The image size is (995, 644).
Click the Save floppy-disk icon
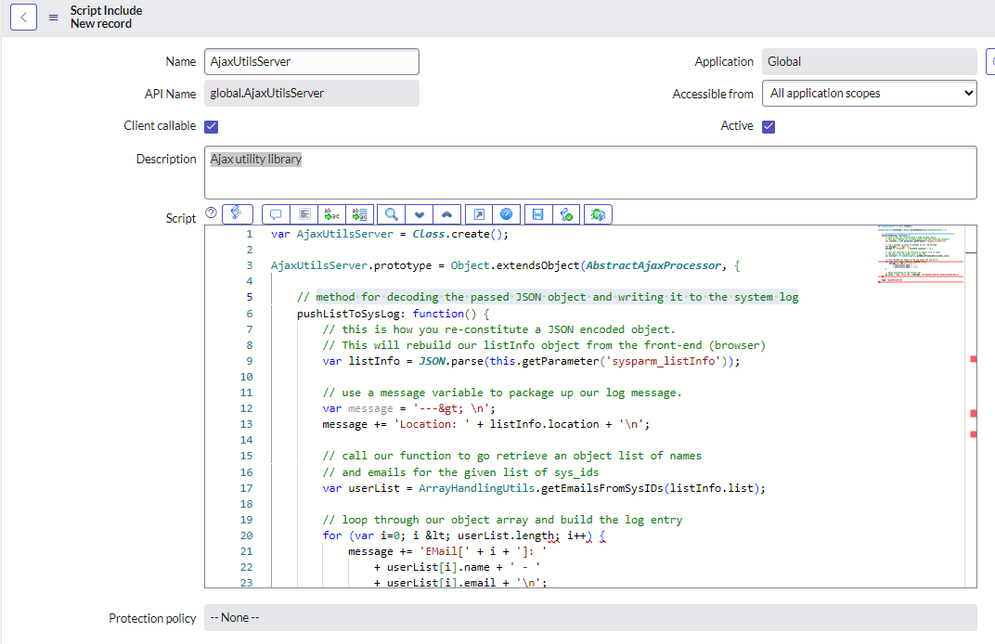tap(538, 214)
